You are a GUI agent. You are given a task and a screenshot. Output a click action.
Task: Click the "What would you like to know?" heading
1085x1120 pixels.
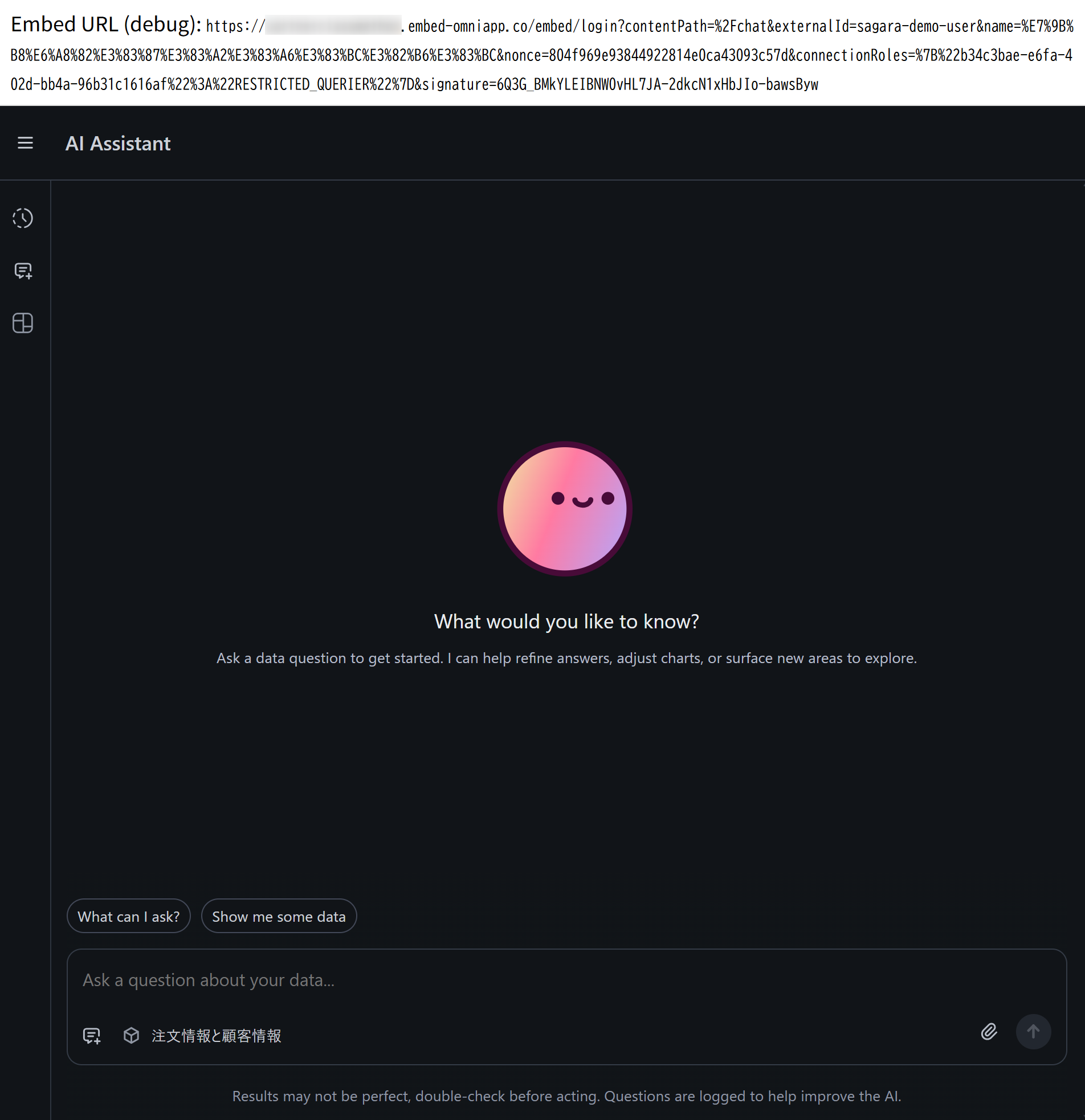(x=566, y=621)
